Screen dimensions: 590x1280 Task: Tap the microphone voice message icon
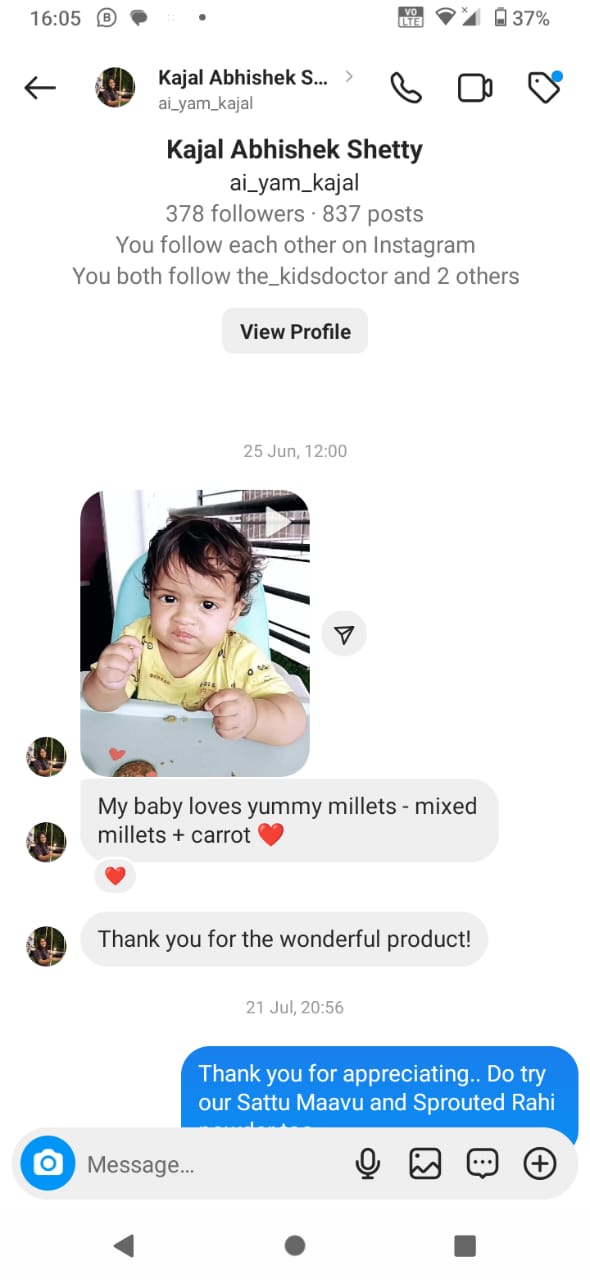[368, 1163]
